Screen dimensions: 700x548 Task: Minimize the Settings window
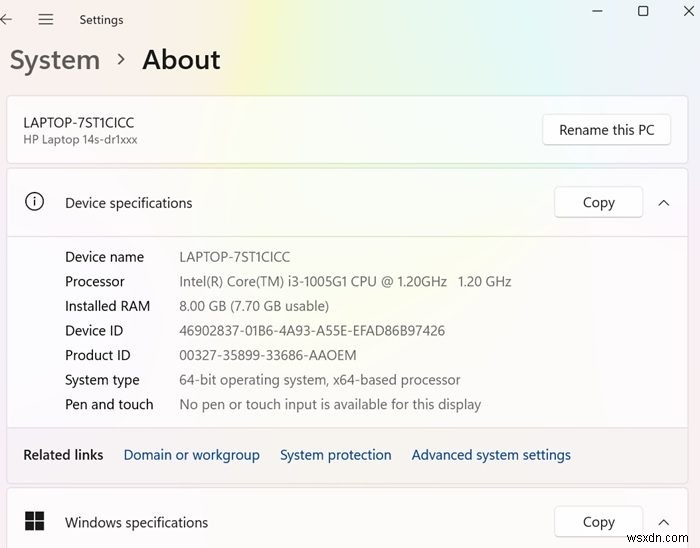pos(597,11)
